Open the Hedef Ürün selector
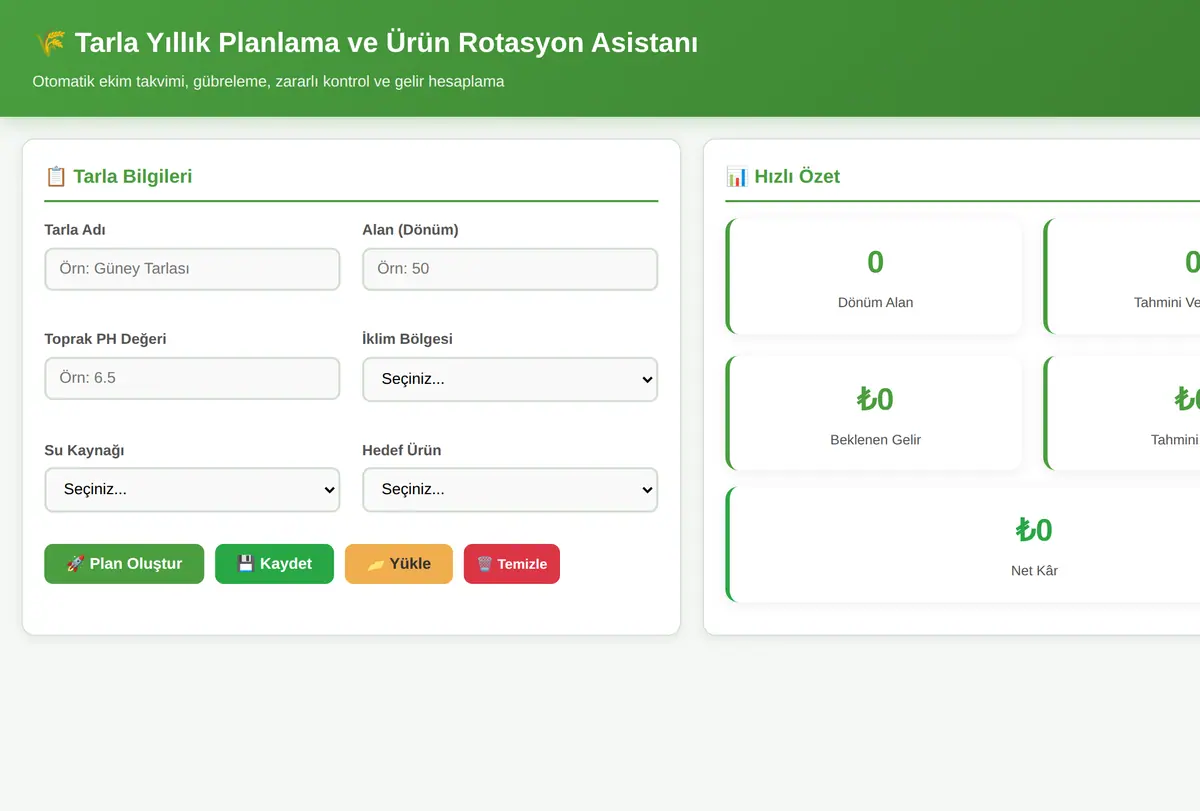This screenshot has height=811, width=1200. pos(510,490)
